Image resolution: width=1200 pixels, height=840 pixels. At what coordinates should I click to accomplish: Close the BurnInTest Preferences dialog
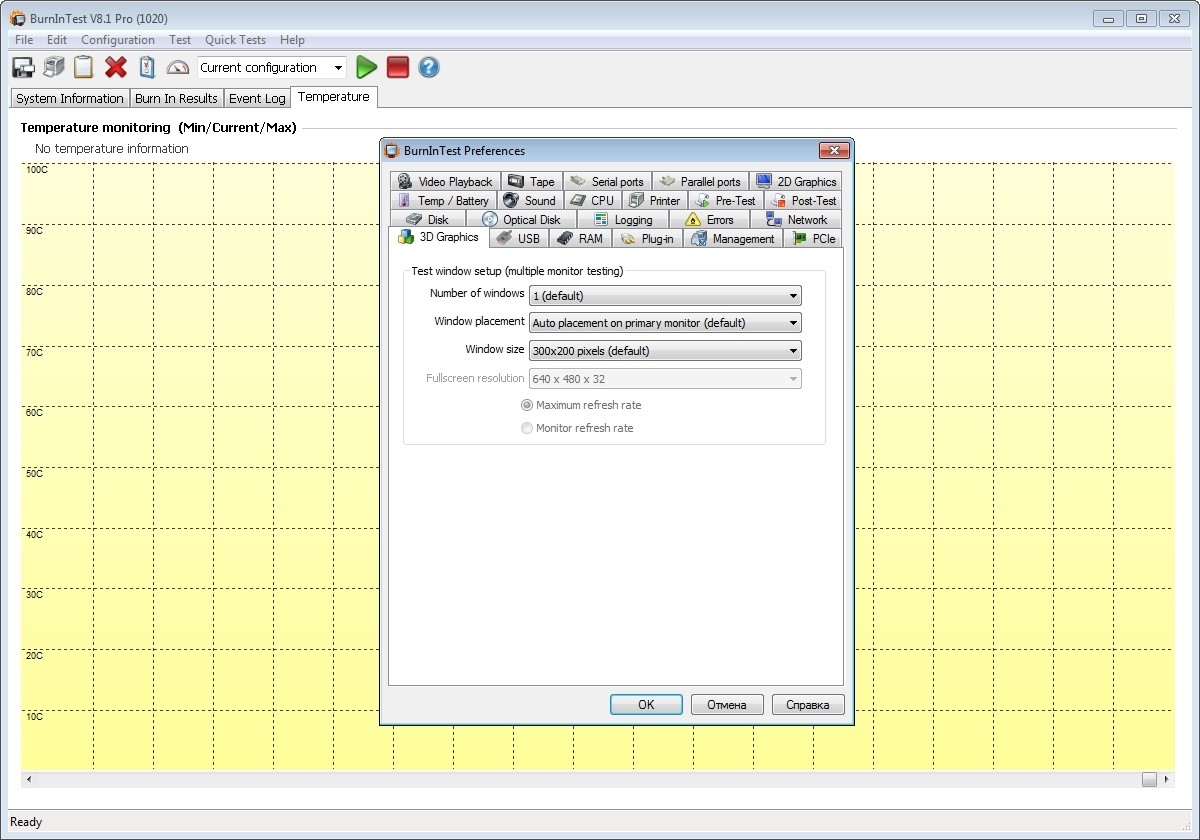point(834,151)
